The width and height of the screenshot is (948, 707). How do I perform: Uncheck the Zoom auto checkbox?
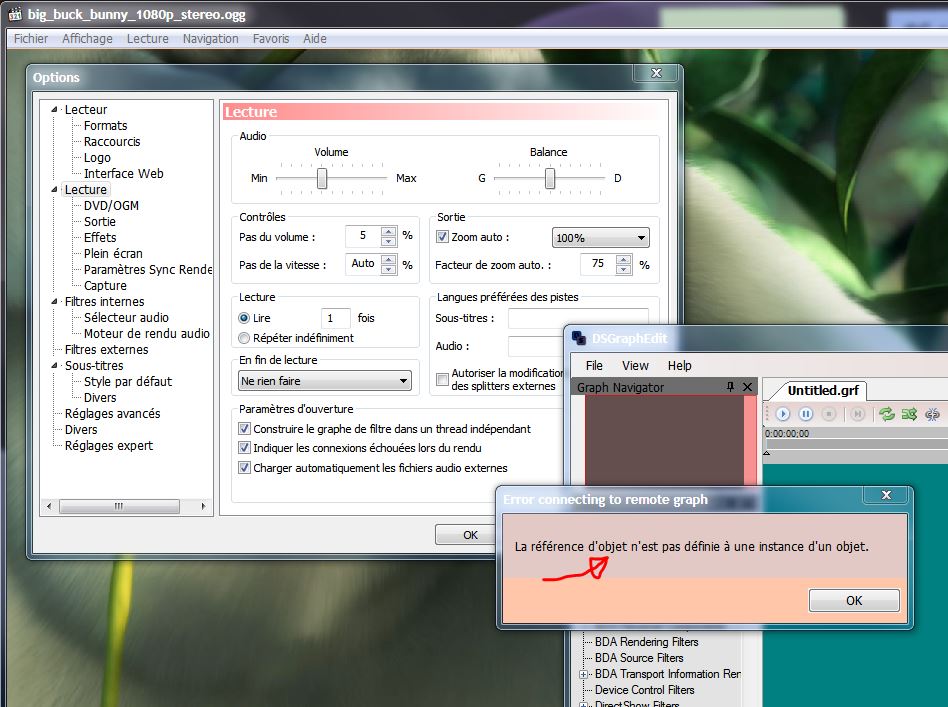[443, 237]
